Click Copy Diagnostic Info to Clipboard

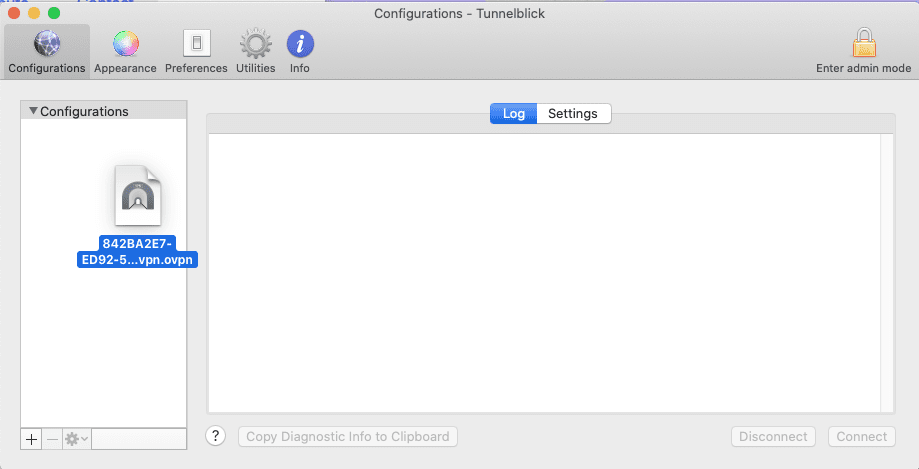349,436
